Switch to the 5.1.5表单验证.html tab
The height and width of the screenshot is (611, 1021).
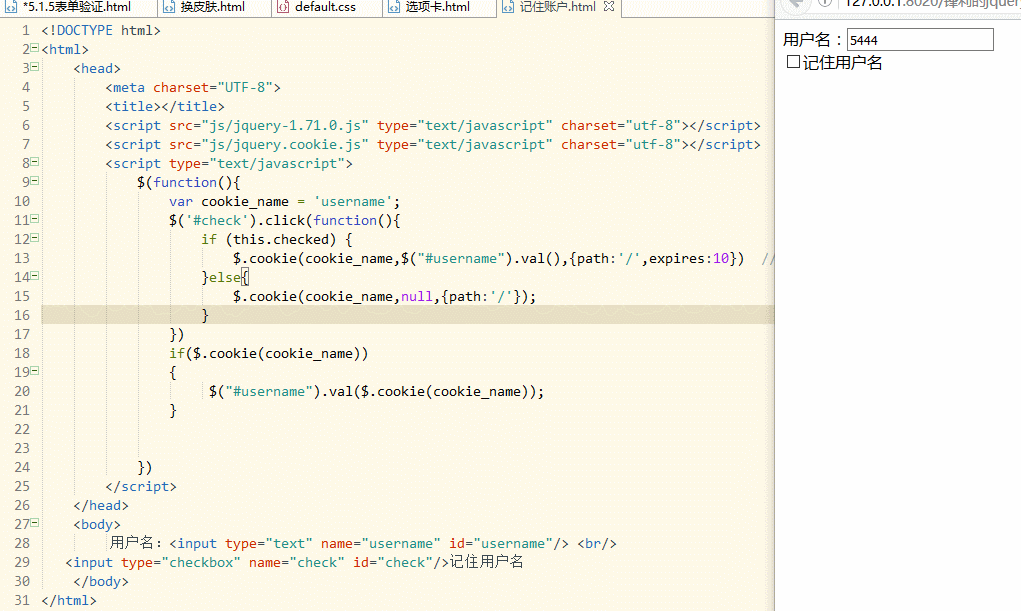pos(77,7)
